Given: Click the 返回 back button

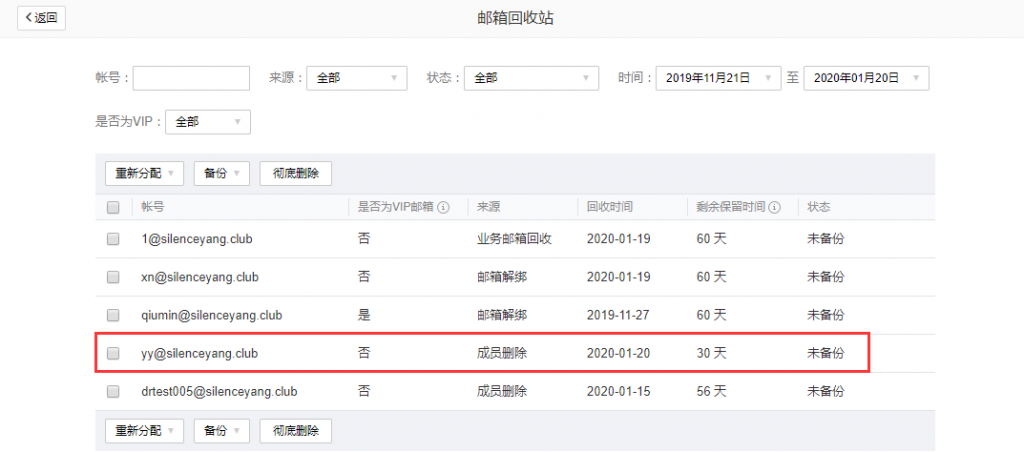Looking at the screenshot, I should (x=41, y=17).
